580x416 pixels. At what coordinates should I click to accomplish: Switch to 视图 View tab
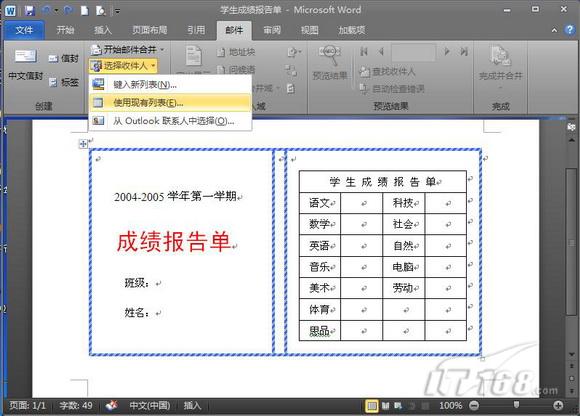(x=310, y=30)
